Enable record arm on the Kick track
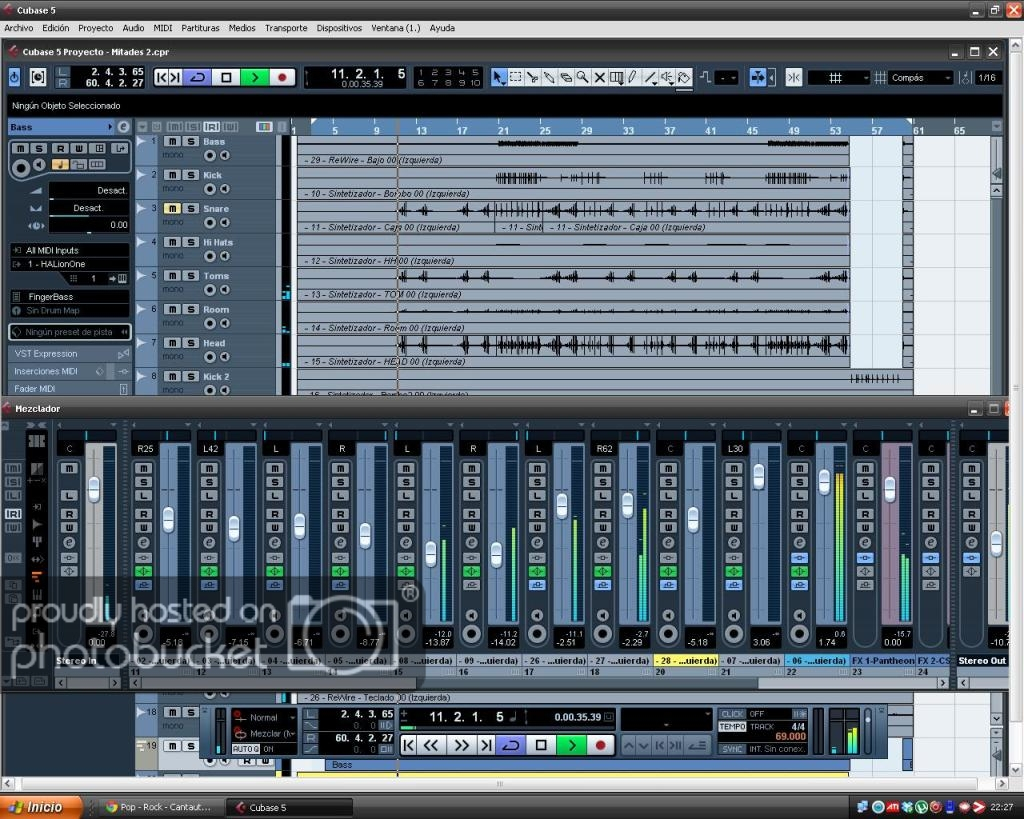 pos(210,189)
